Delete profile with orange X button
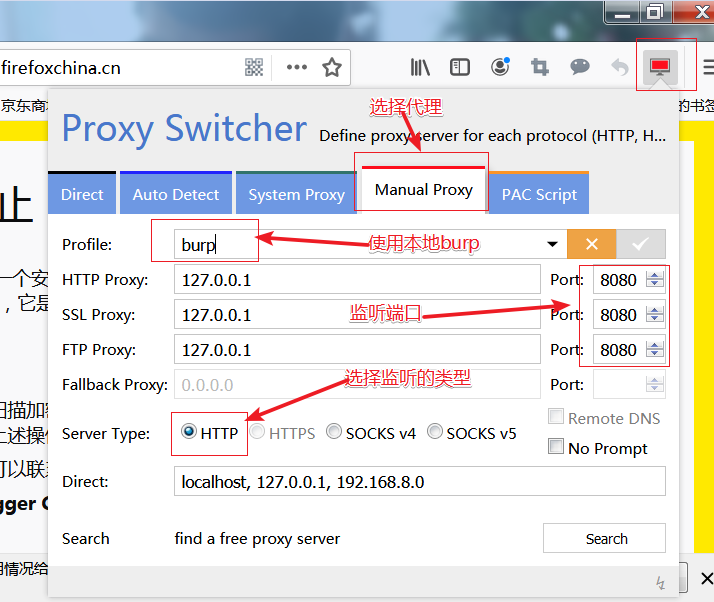The width and height of the screenshot is (714, 602). pos(592,244)
